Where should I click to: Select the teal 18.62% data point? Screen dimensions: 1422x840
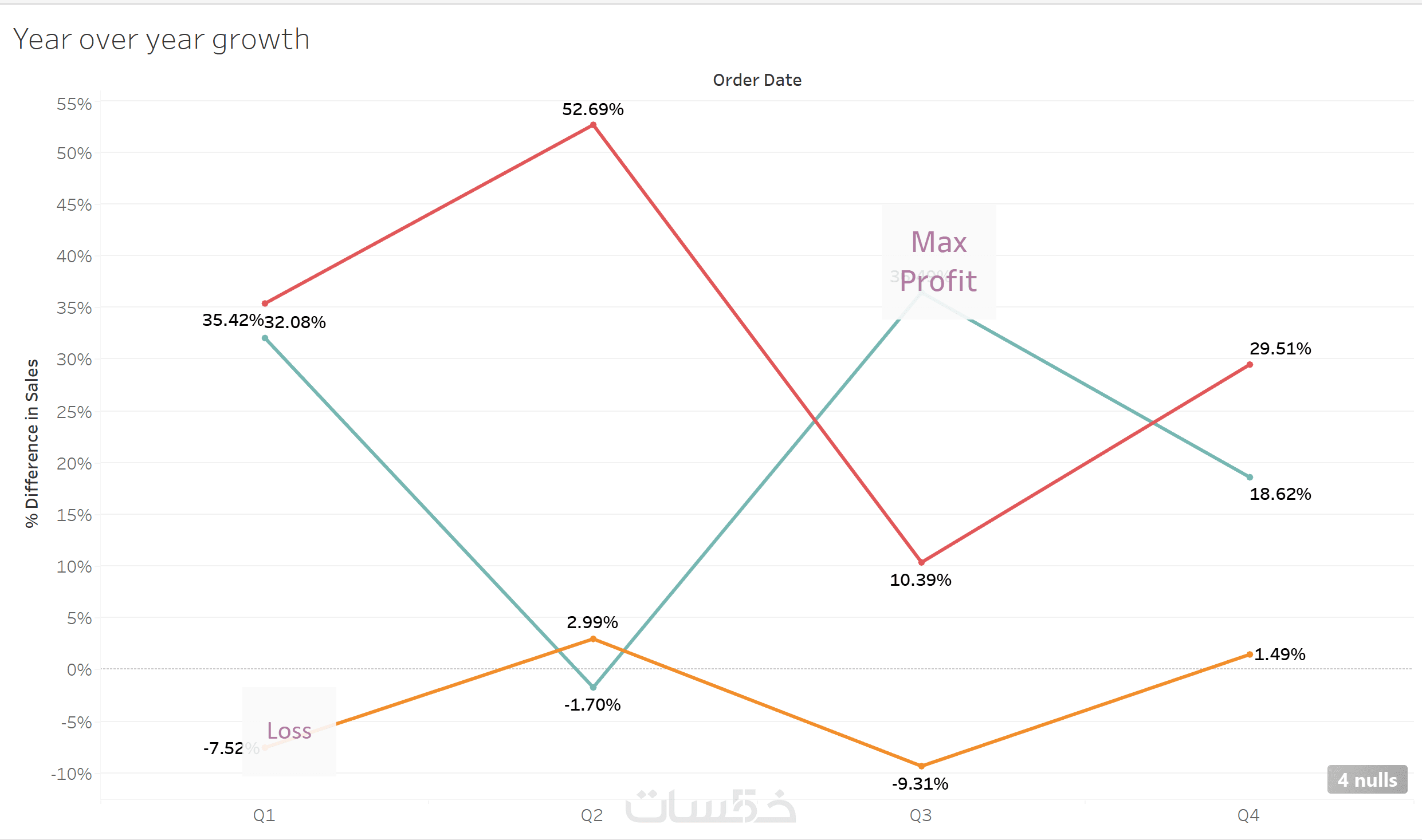pos(1250,477)
